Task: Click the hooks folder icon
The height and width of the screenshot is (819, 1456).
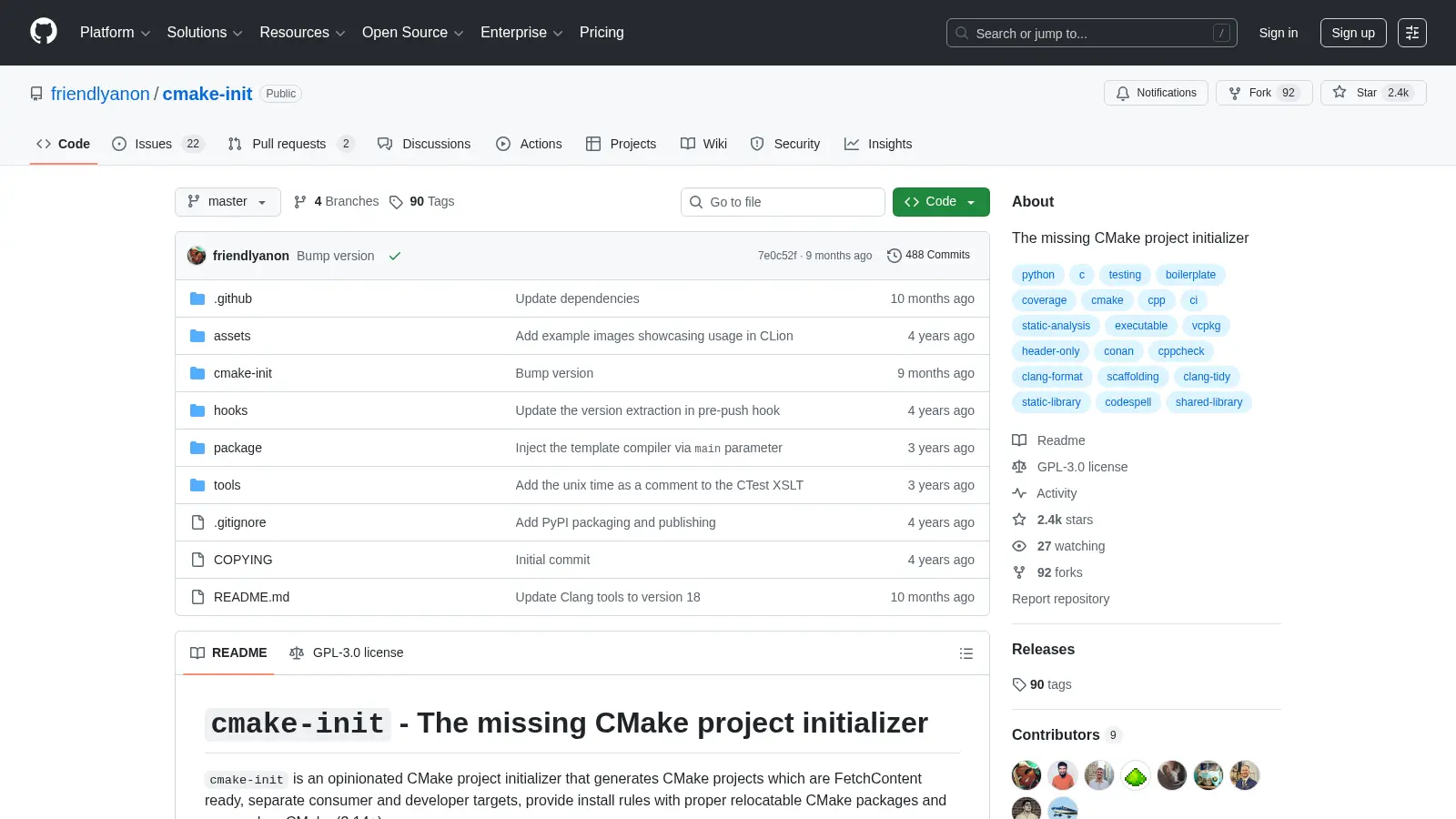Action: (197, 410)
